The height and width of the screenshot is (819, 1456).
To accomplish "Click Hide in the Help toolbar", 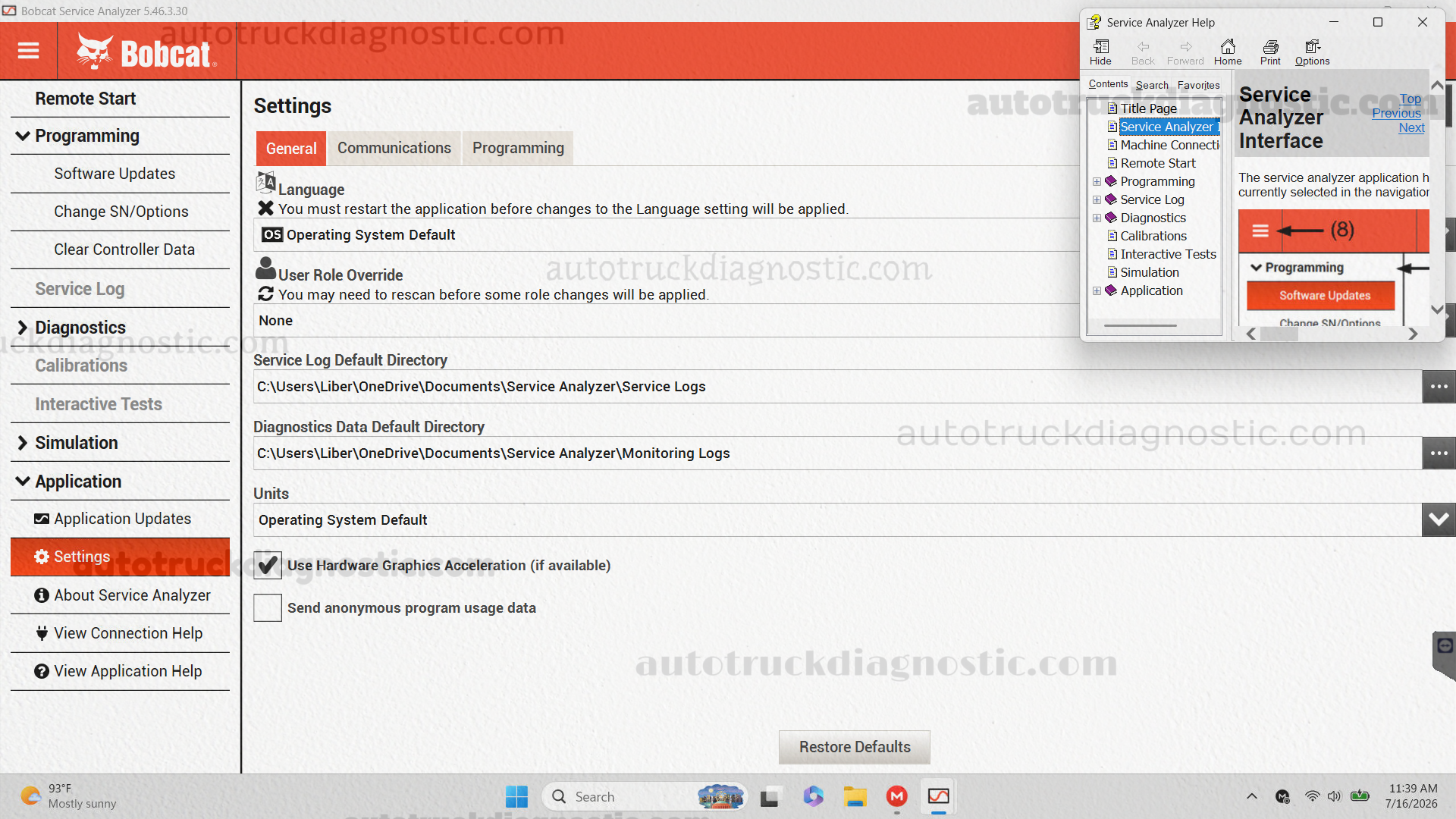I will click(1100, 52).
